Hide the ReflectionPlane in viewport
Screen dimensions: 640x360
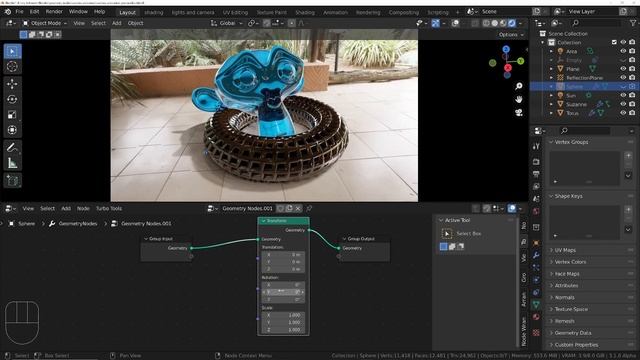[623, 78]
